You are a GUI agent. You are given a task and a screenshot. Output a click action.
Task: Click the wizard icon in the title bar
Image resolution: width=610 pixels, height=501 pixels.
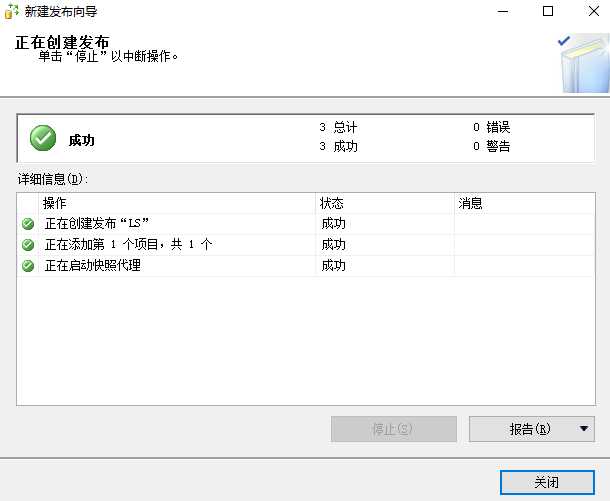11,11
